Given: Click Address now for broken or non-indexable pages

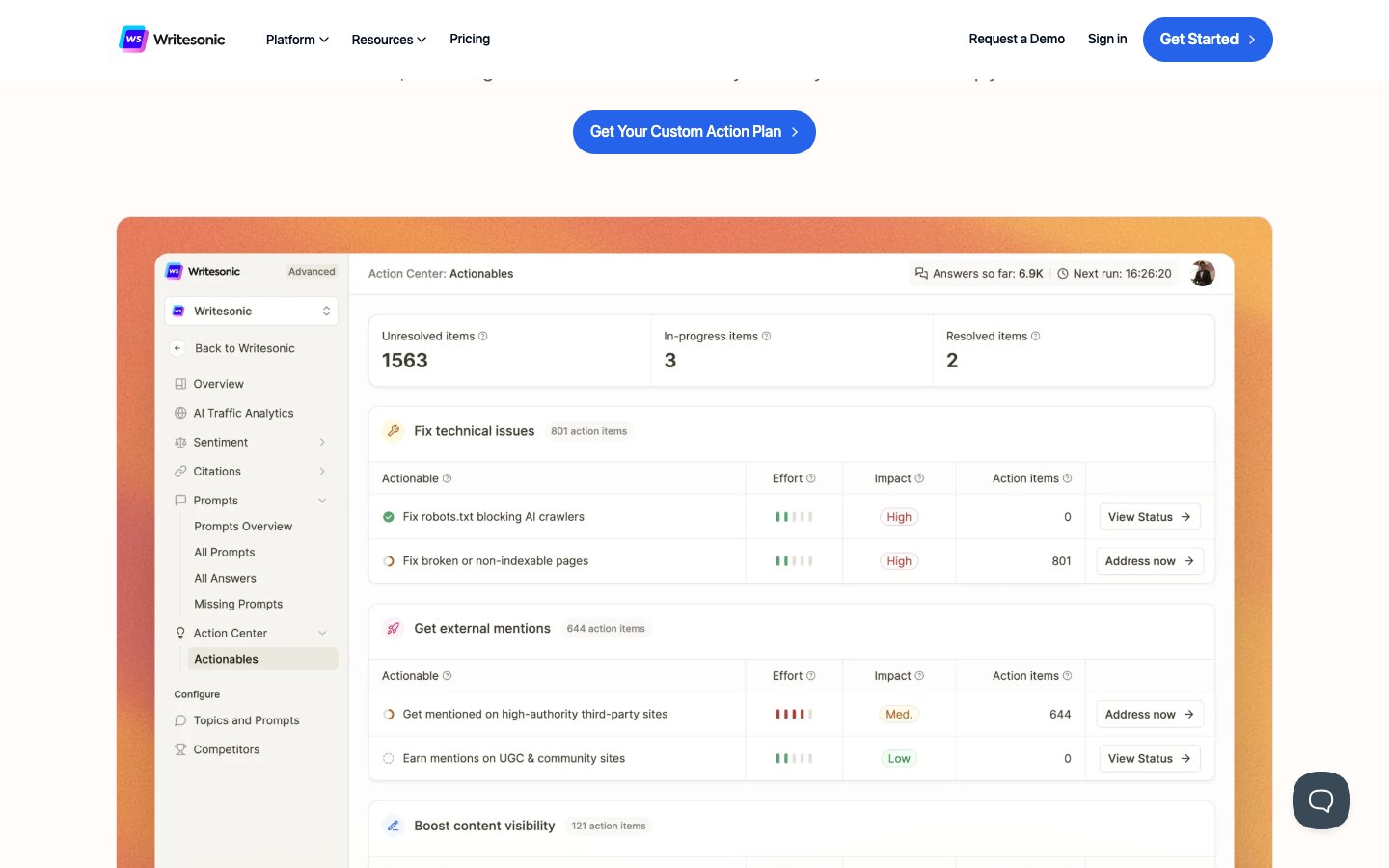Looking at the screenshot, I should point(1149,561).
